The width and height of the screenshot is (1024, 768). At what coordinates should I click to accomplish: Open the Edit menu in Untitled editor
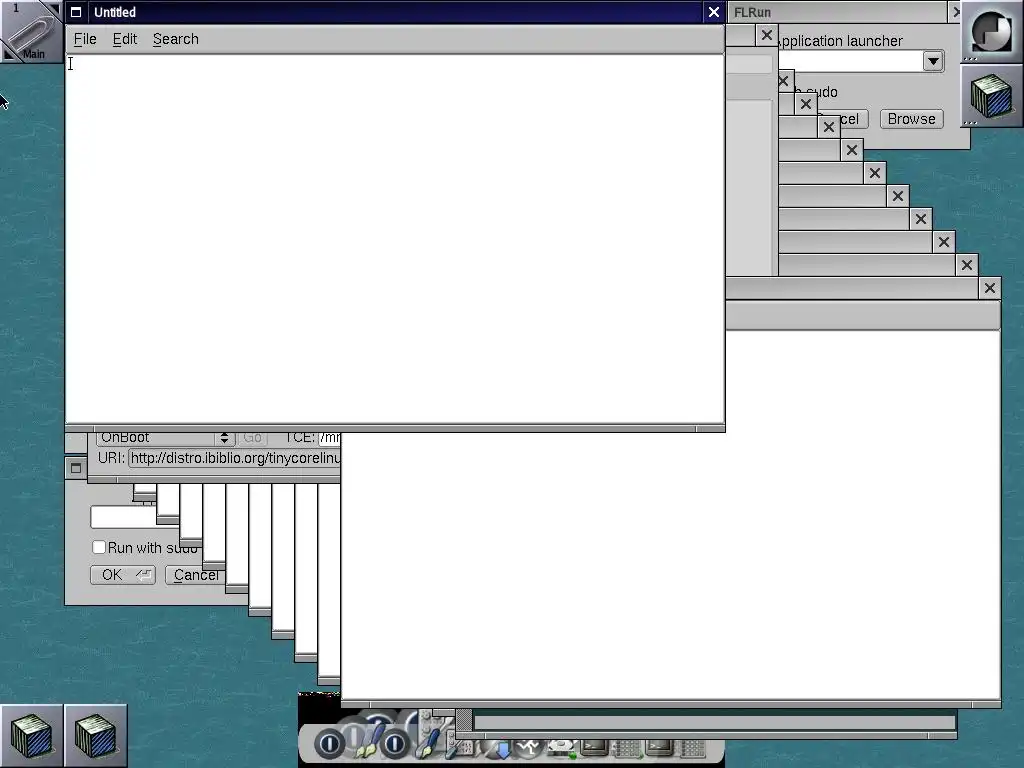coord(125,39)
